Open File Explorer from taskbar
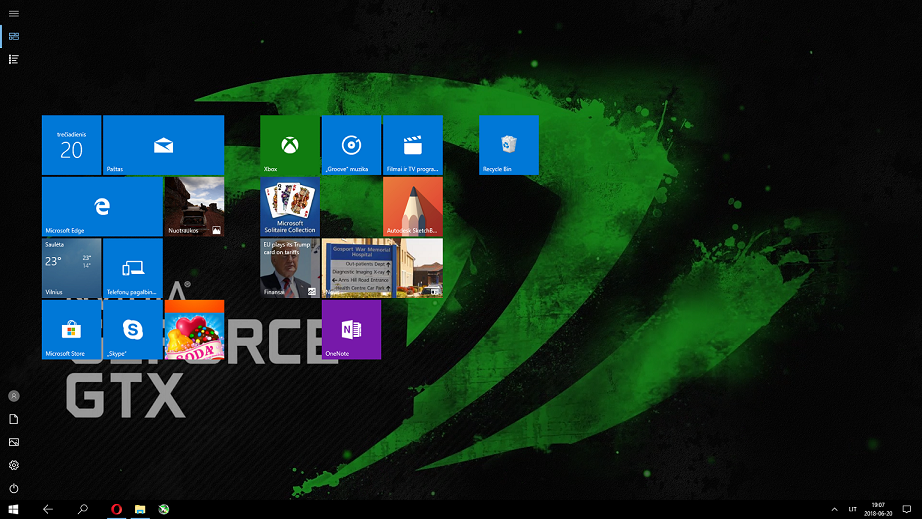 point(140,510)
